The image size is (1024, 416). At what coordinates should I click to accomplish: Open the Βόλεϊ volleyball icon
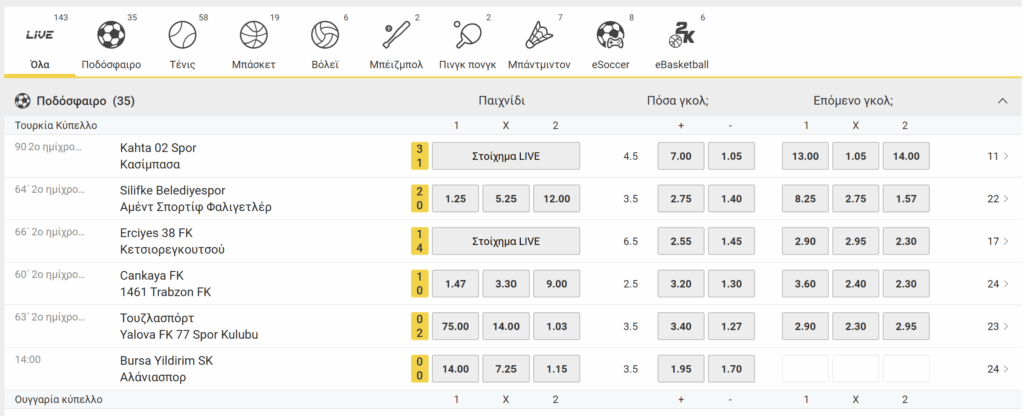coord(325,35)
